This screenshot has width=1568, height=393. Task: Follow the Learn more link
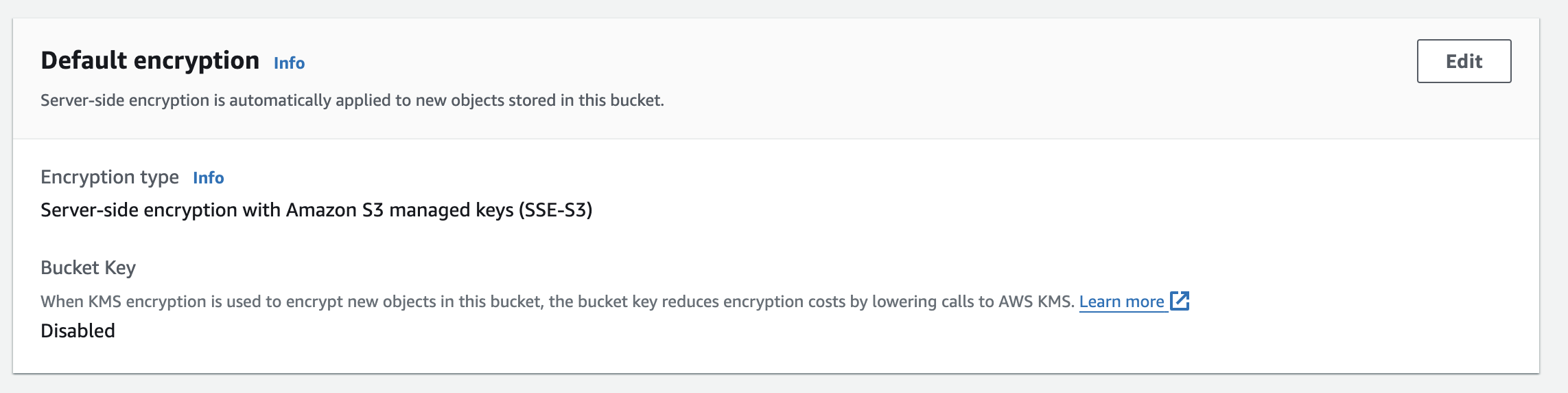pos(1121,302)
